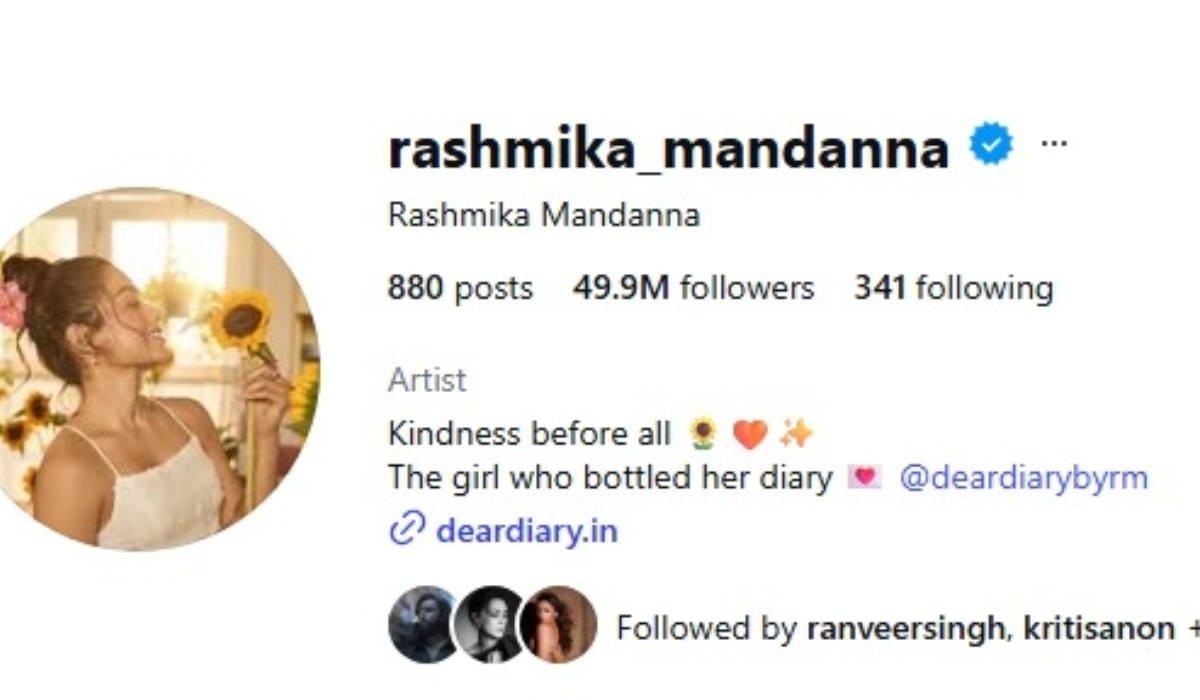Open the 880 posts count
The width and height of the screenshot is (1200, 700).
460,288
